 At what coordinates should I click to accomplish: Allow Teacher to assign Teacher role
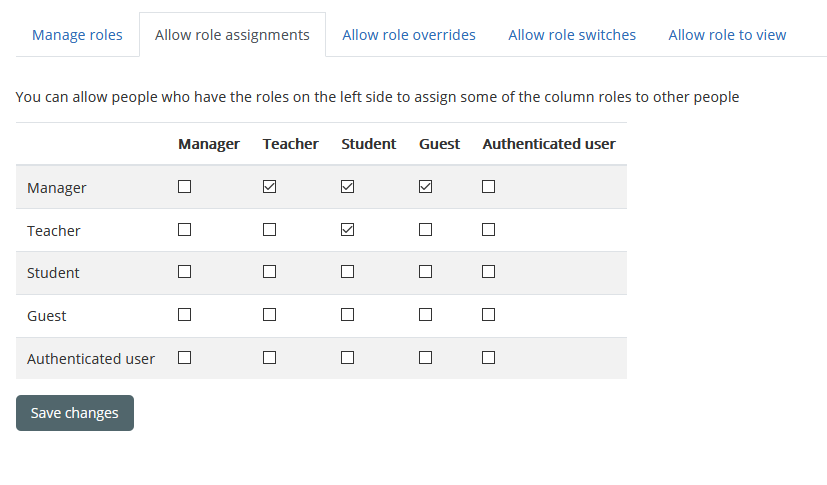tap(269, 230)
